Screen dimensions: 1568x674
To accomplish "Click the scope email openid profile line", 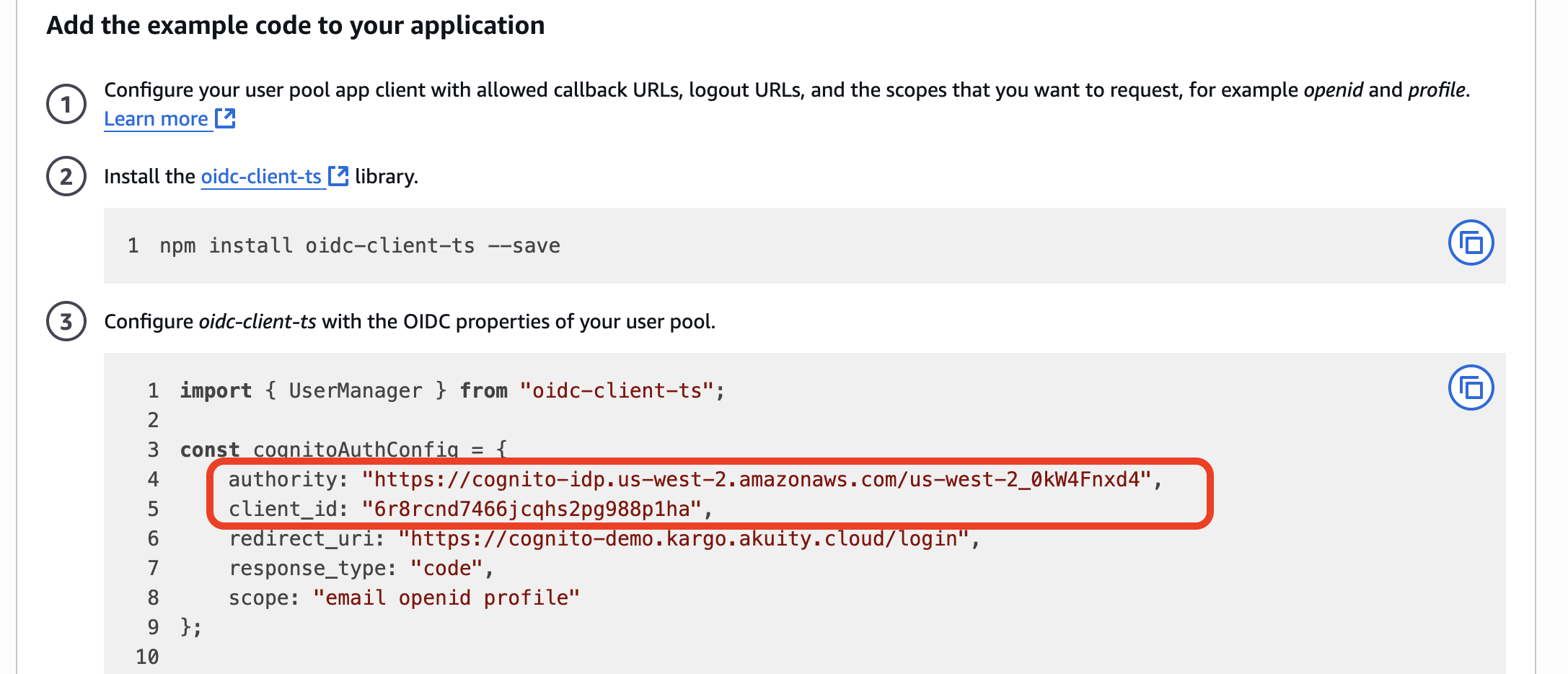I will [404, 598].
